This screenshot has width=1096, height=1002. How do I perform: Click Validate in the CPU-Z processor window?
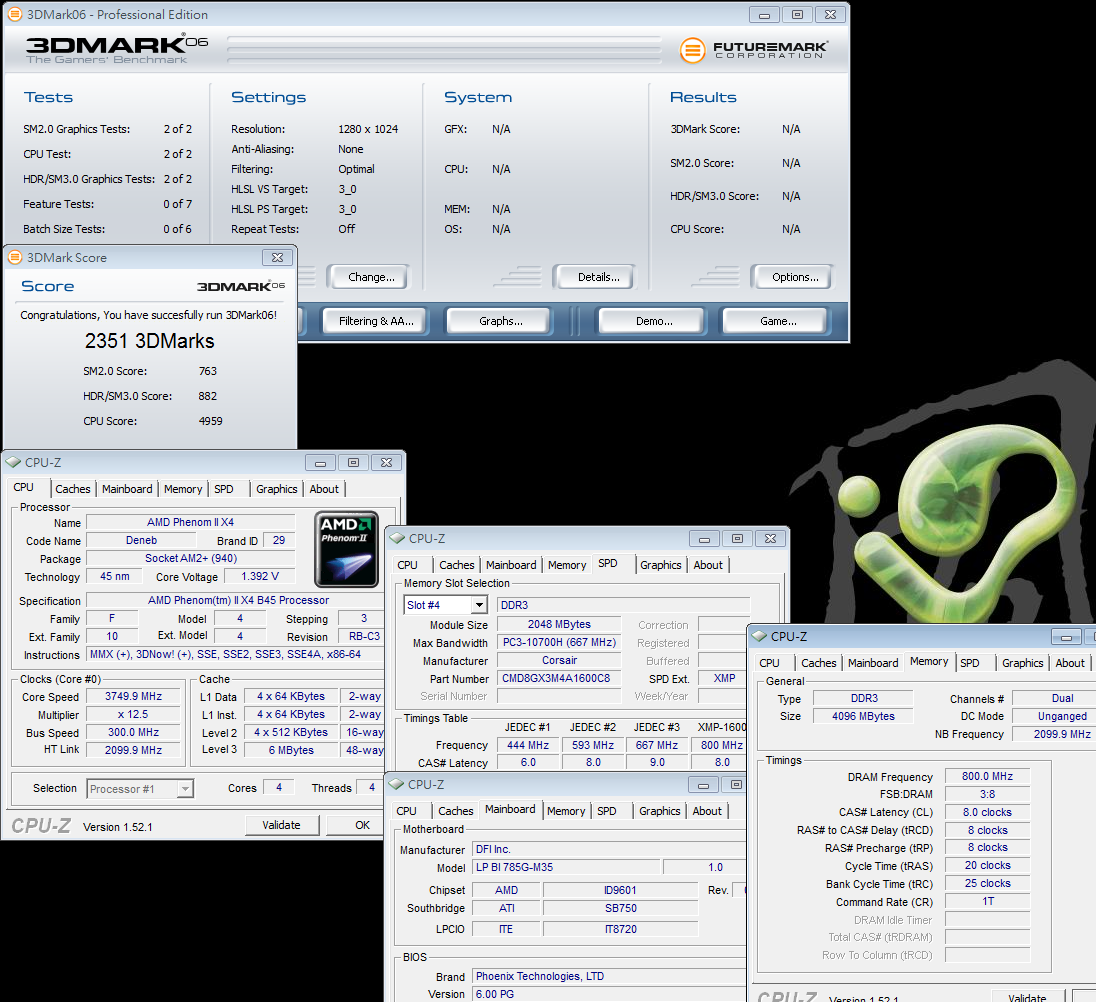(282, 825)
